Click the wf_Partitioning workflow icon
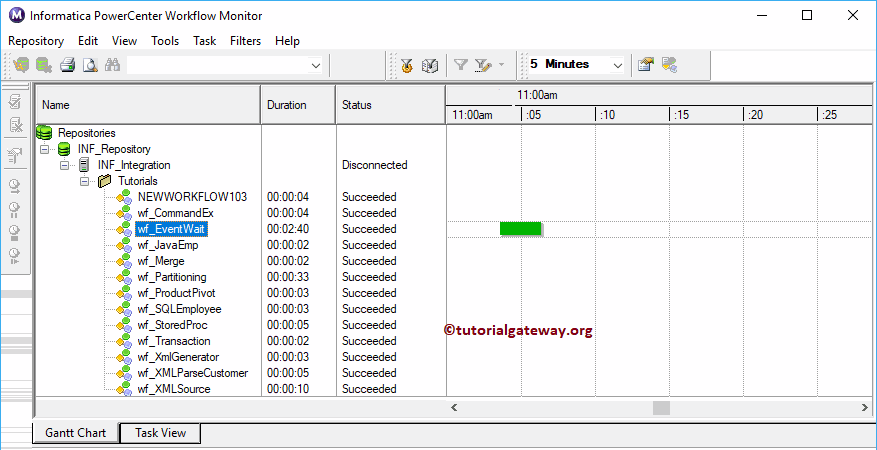The image size is (877, 450). 124,277
